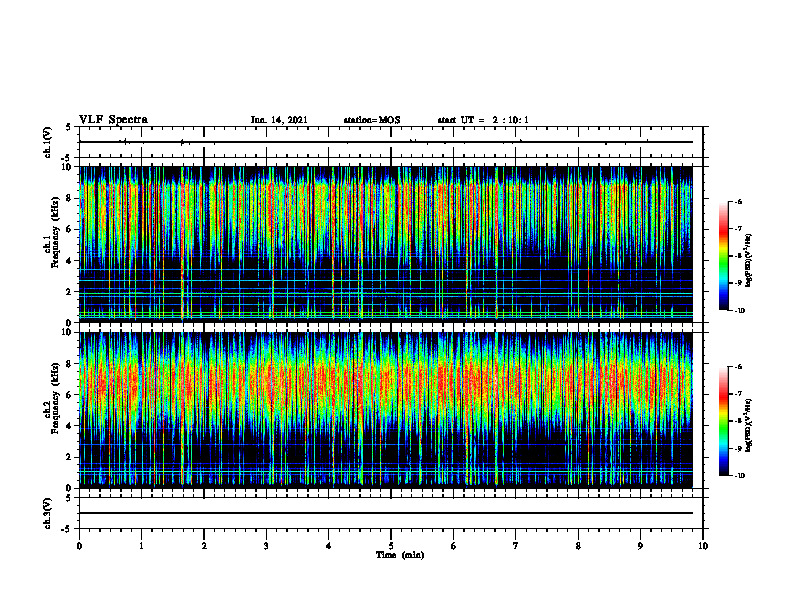This screenshot has height=612, width=792.
Task: Click the ch.1 voltage waveform trace
Action: 386,142
